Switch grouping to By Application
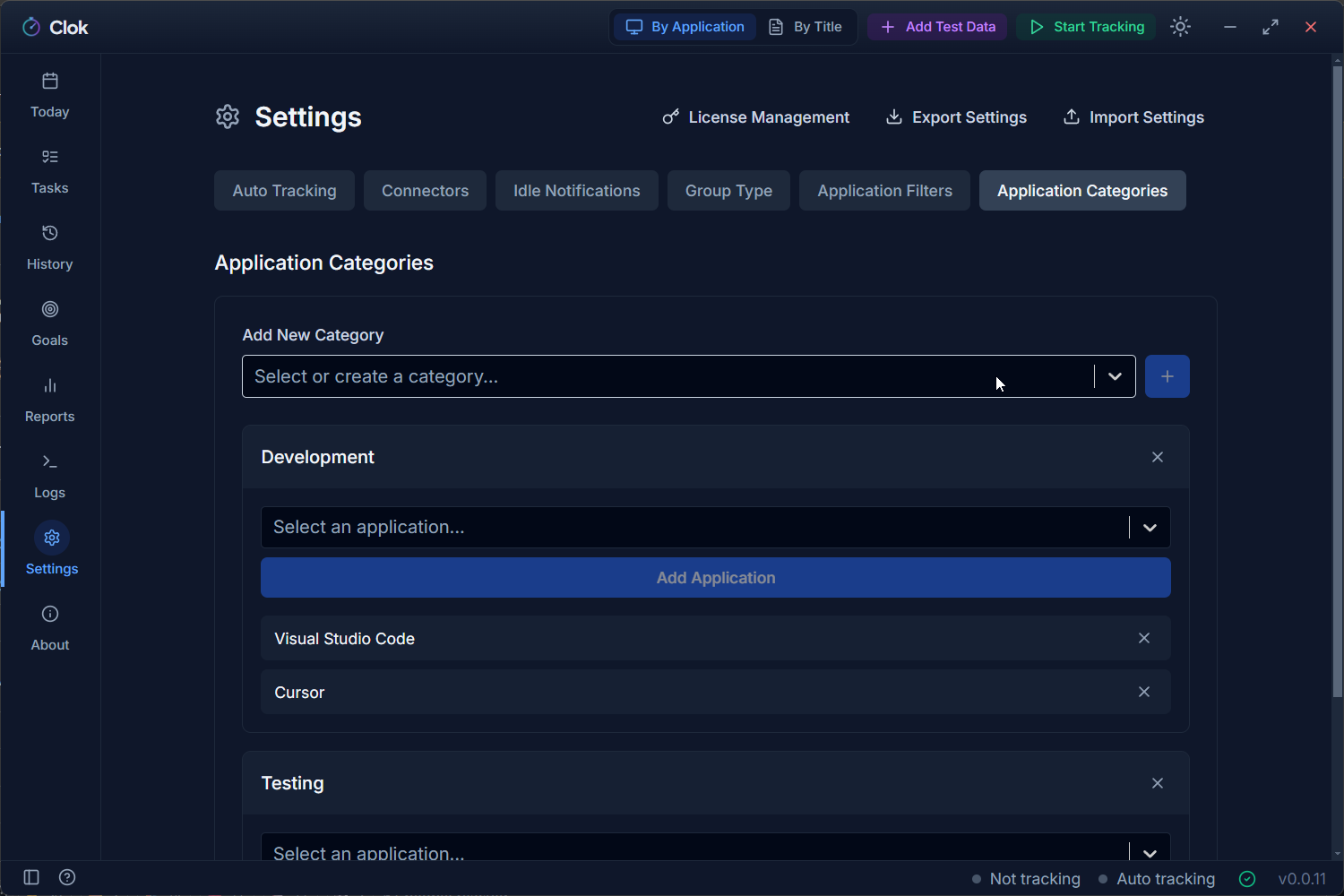1344x896 pixels. (685, 27)
